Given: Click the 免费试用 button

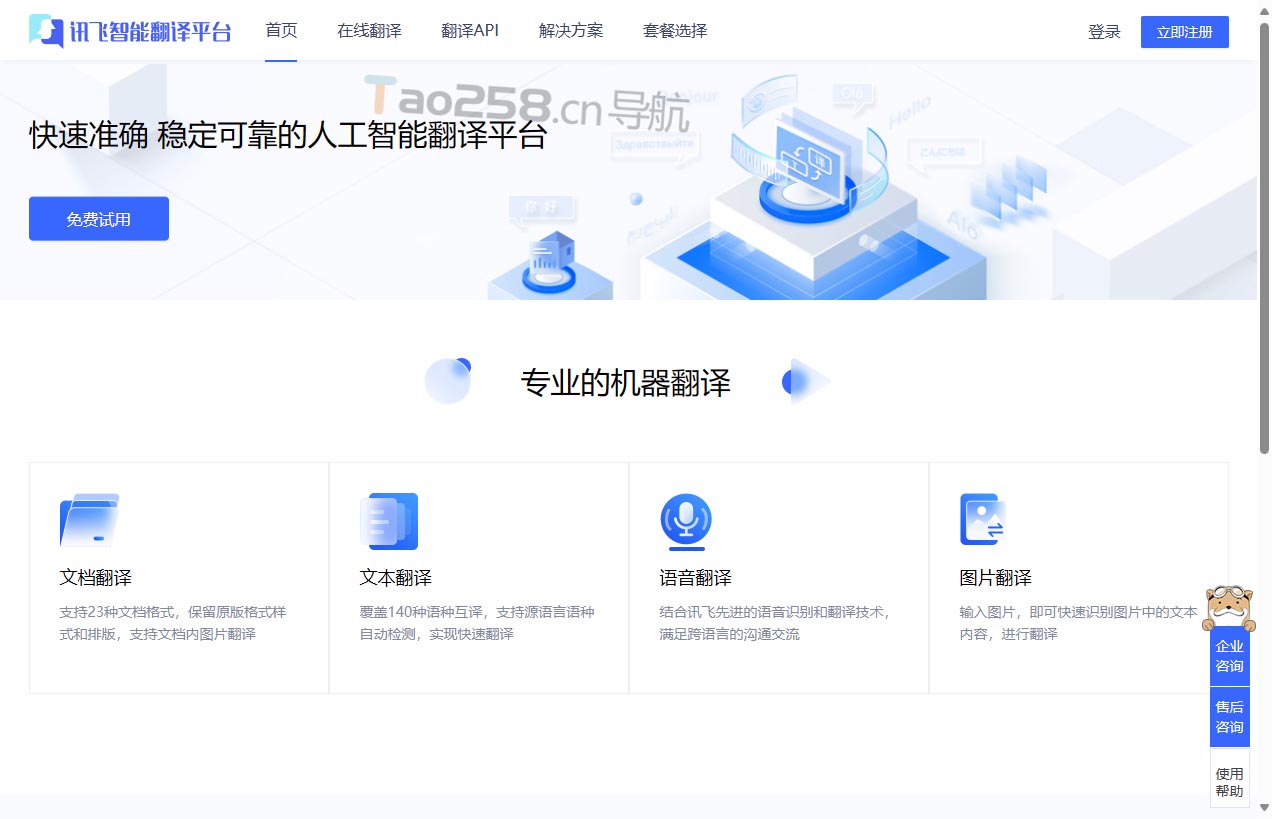Looking at the screenshot, I should pyautogui.click(x=99, y=219).
